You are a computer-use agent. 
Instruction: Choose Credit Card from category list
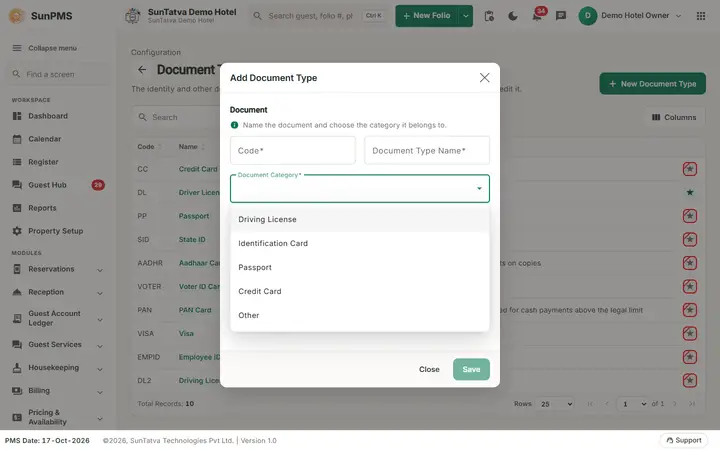click(x=360, y=291)
